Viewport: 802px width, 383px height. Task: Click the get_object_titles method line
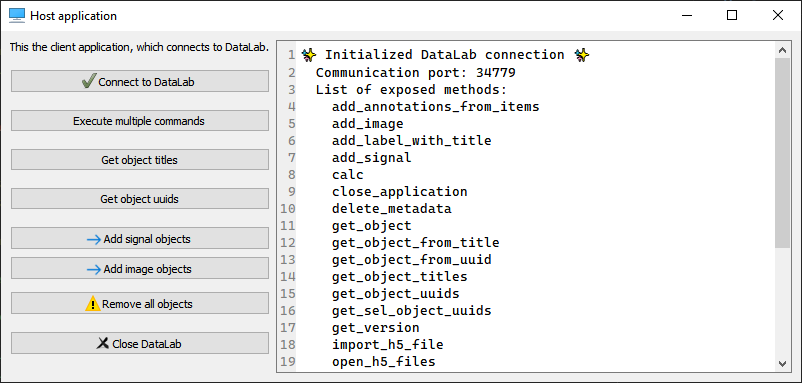(399, 277)
